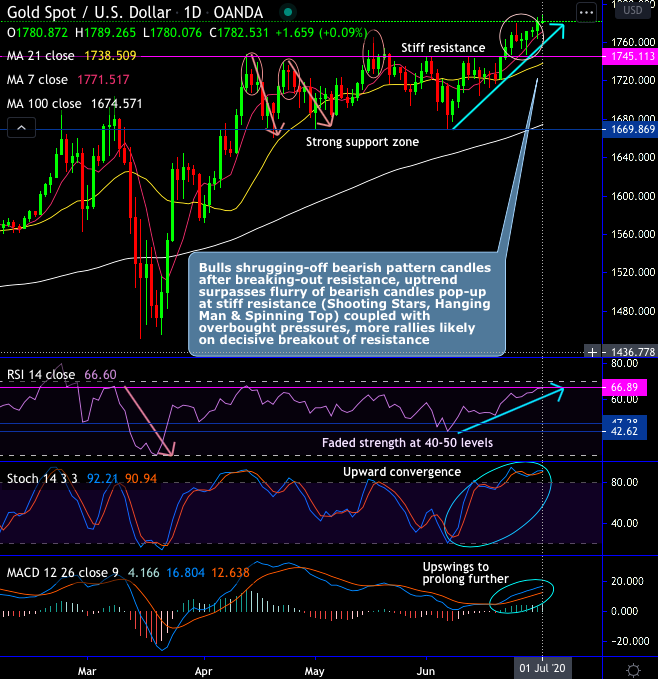Screen dimensions: 658x679
Task: Click the Mar label on time axis
Action: point(87,671)
